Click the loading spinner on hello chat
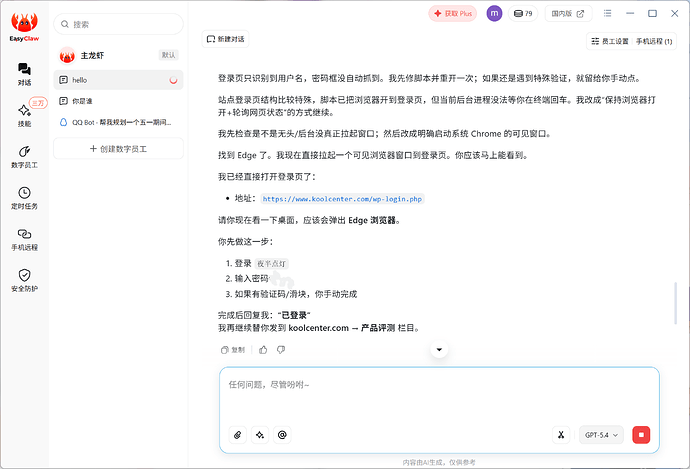 173,80
